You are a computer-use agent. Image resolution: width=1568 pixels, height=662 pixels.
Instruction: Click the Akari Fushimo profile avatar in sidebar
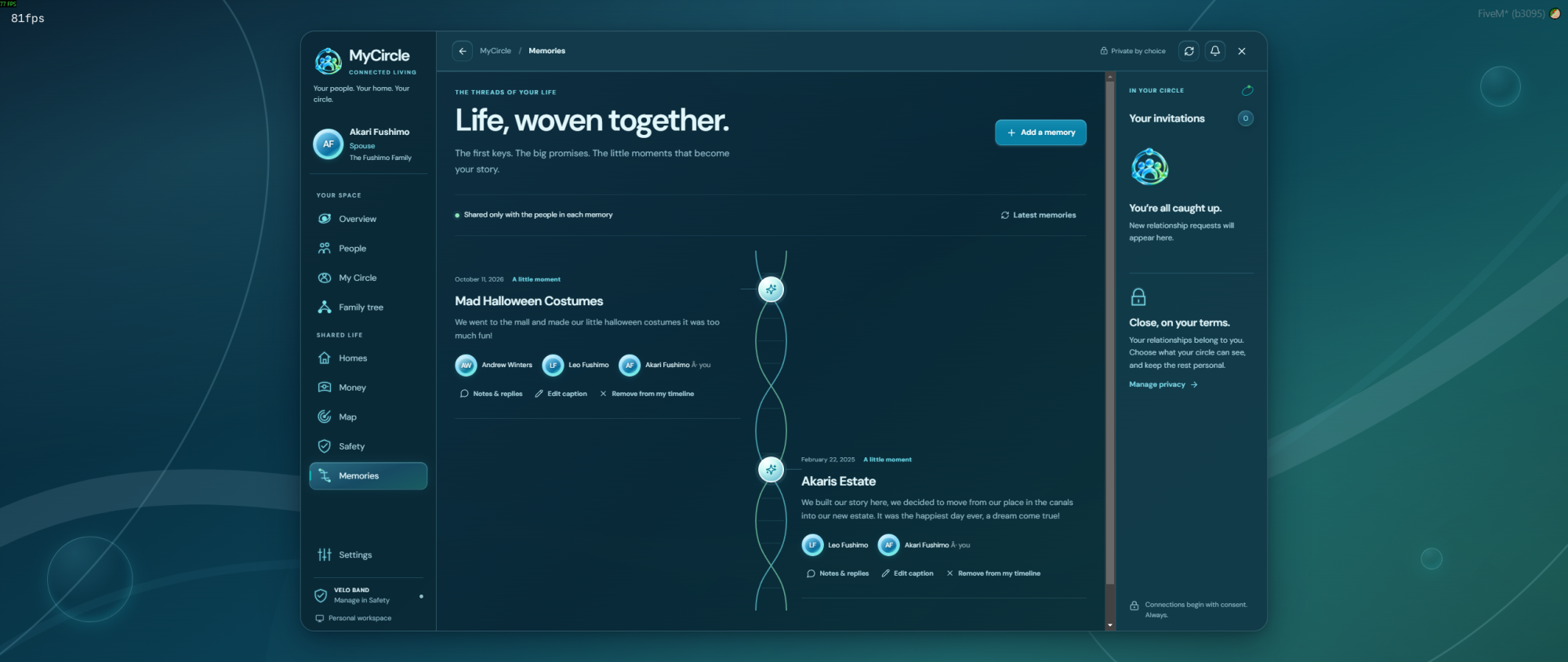point(328,144)
